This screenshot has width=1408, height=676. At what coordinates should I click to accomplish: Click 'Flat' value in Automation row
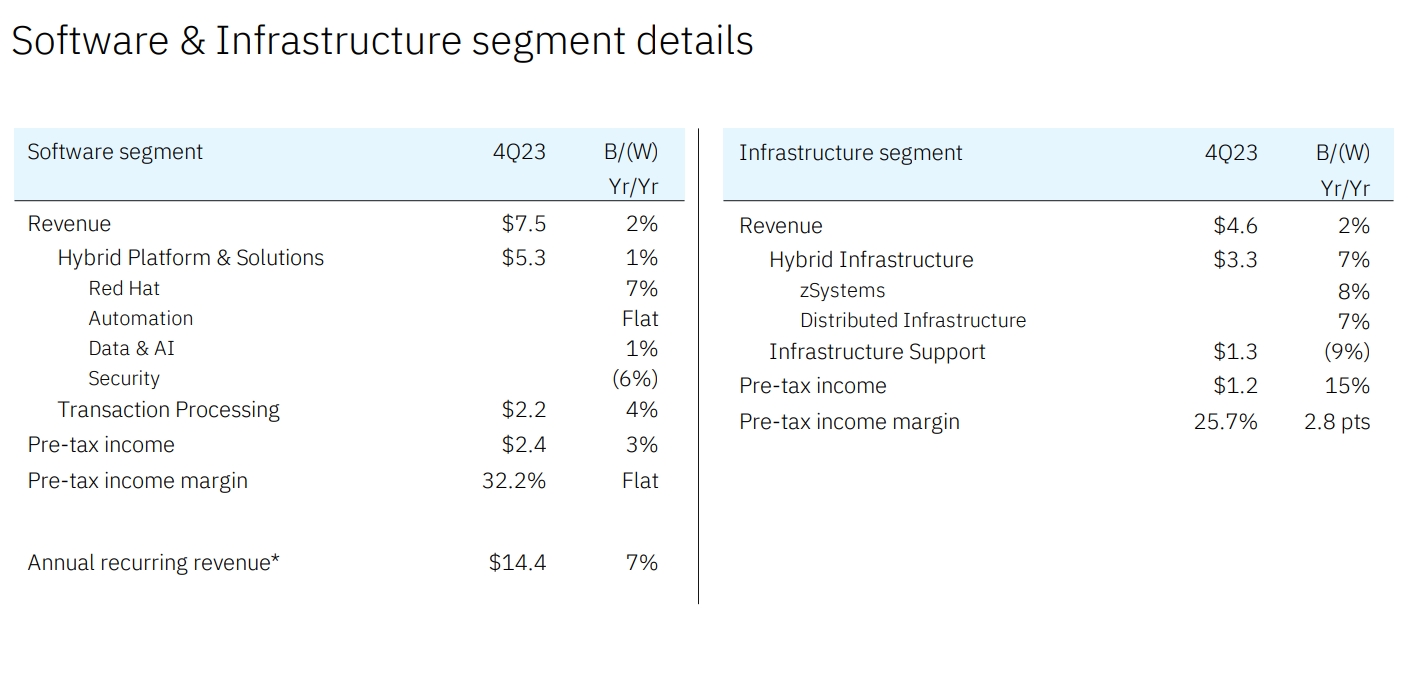point(640,318)
